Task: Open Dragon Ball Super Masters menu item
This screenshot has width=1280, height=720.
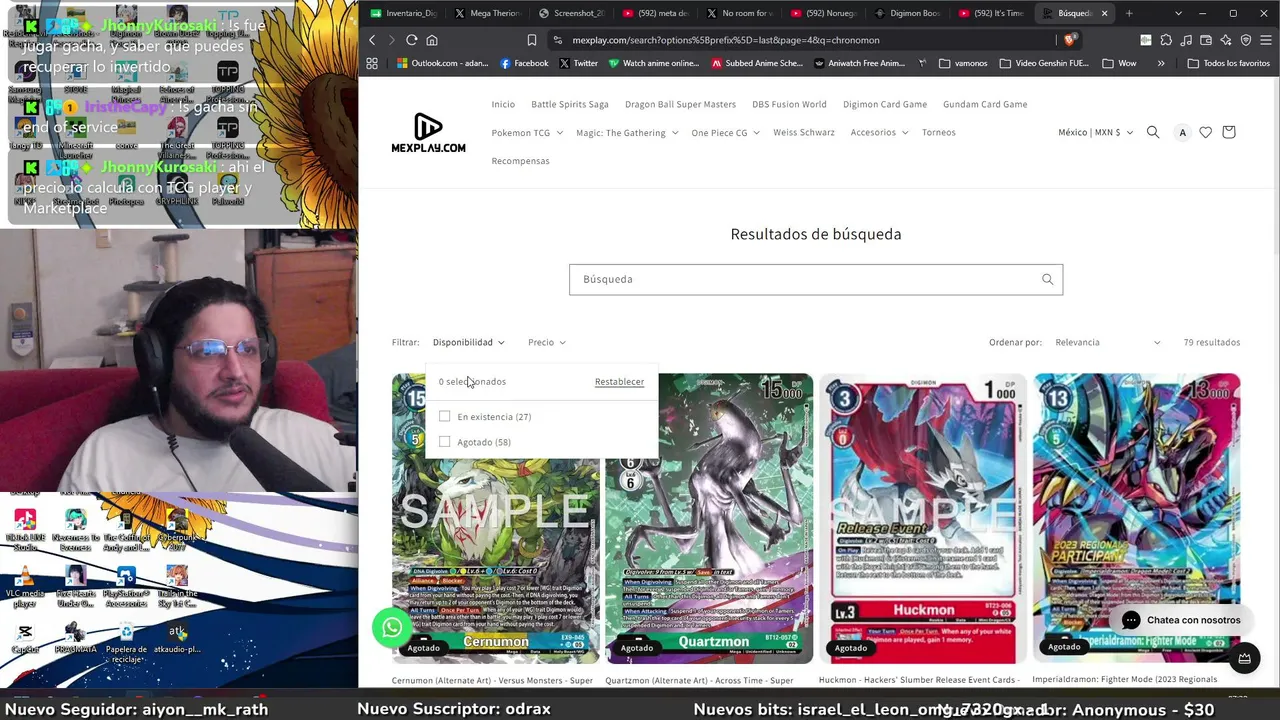Action: (x=680, y=104)
